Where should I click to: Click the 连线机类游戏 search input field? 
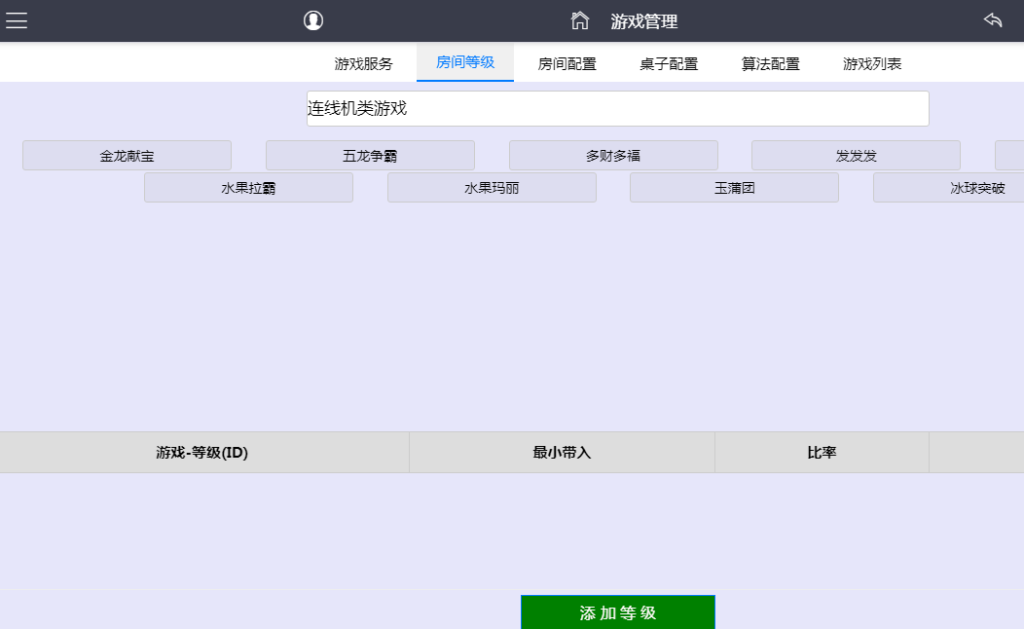pos(616,108)
